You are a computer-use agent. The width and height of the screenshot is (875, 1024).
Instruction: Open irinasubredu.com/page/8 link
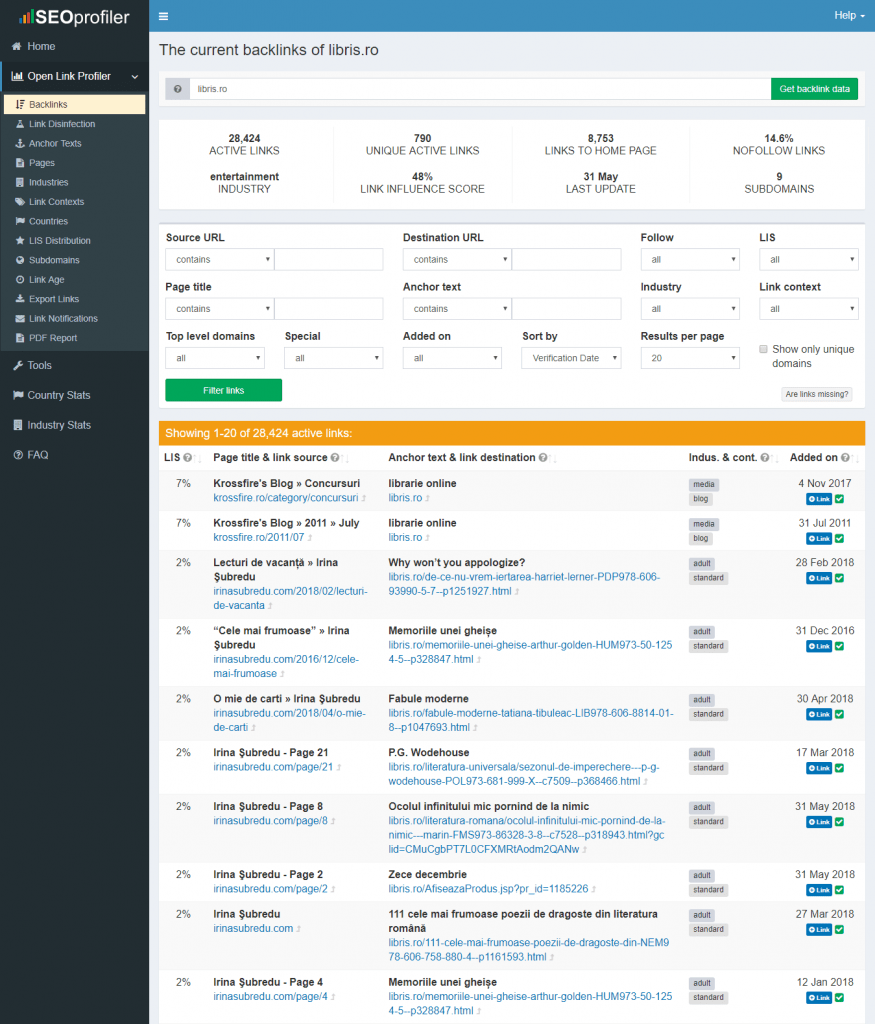click(270, 821)
